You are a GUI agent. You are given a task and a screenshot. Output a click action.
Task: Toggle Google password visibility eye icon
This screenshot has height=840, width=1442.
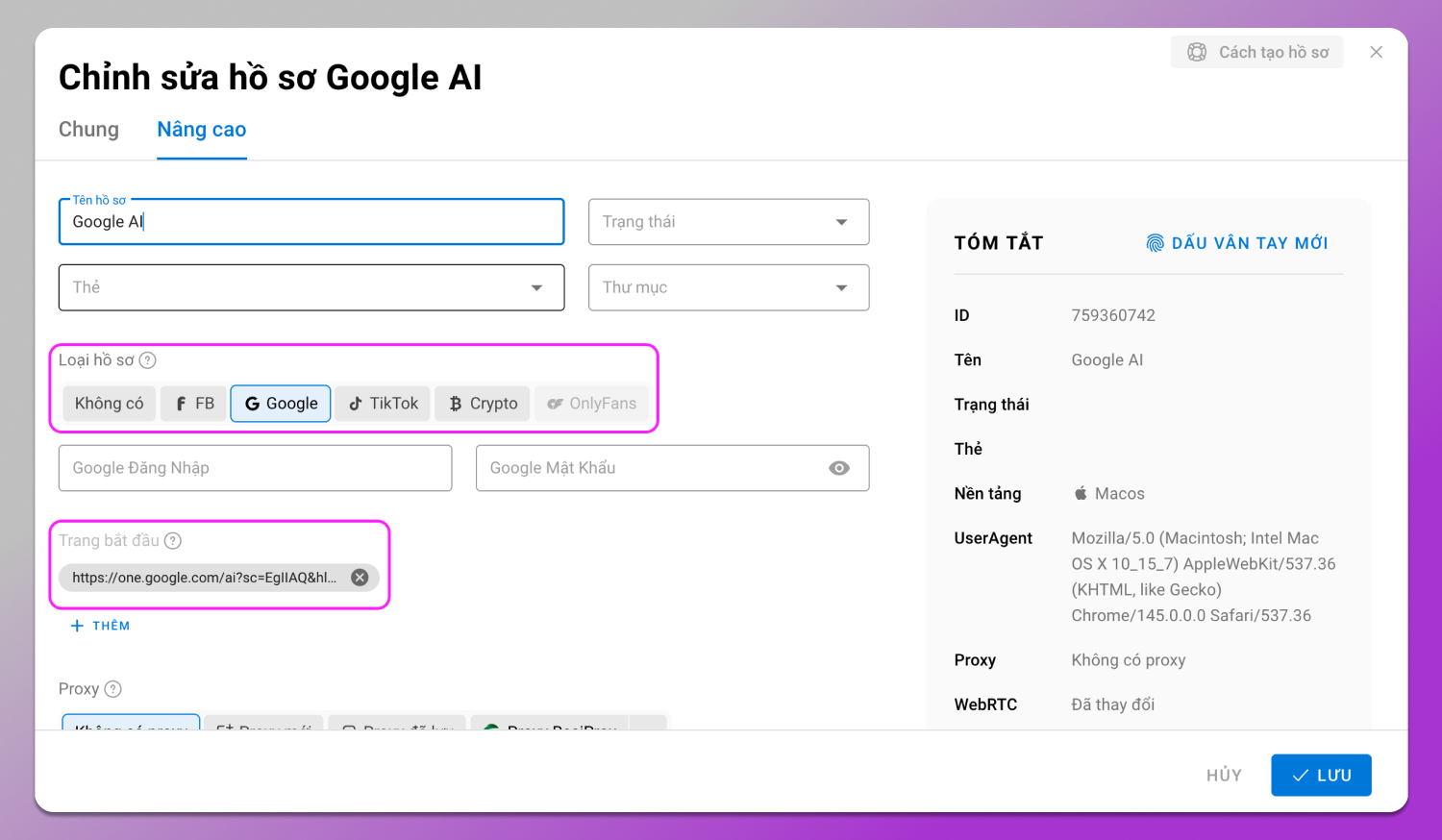pyautogui.click(x=838, y=468)
